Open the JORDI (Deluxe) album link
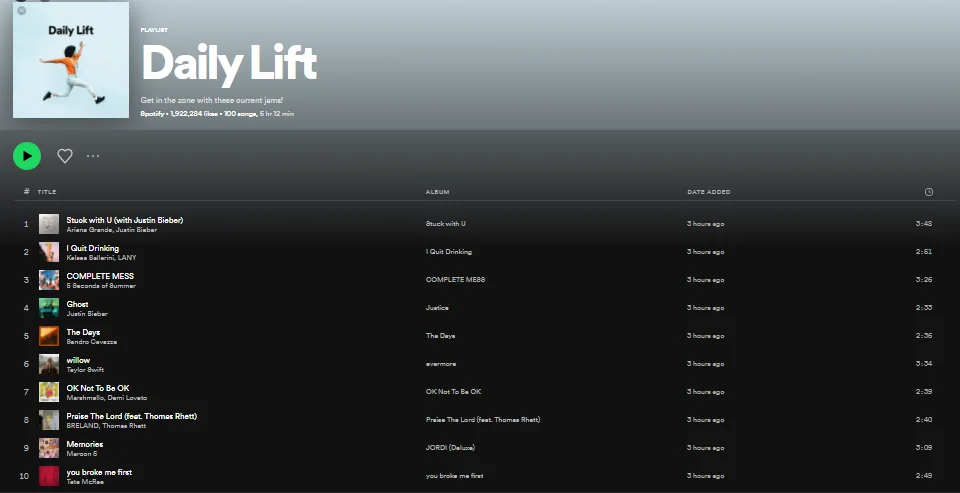Image resolution: width=960 pixels, height=493 pixels. coord(450,448)
